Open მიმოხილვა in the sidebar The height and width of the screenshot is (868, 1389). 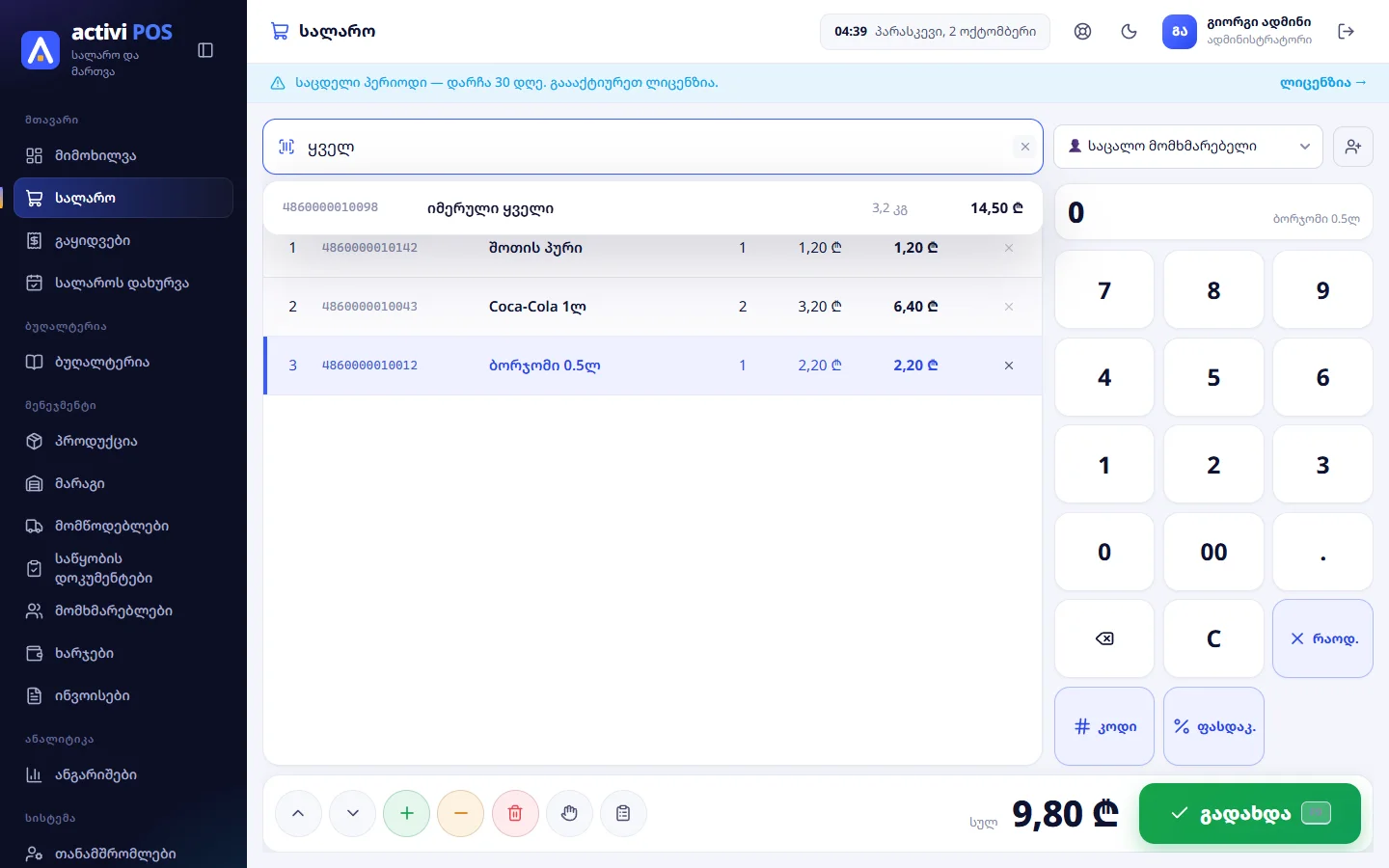point(123,155)
